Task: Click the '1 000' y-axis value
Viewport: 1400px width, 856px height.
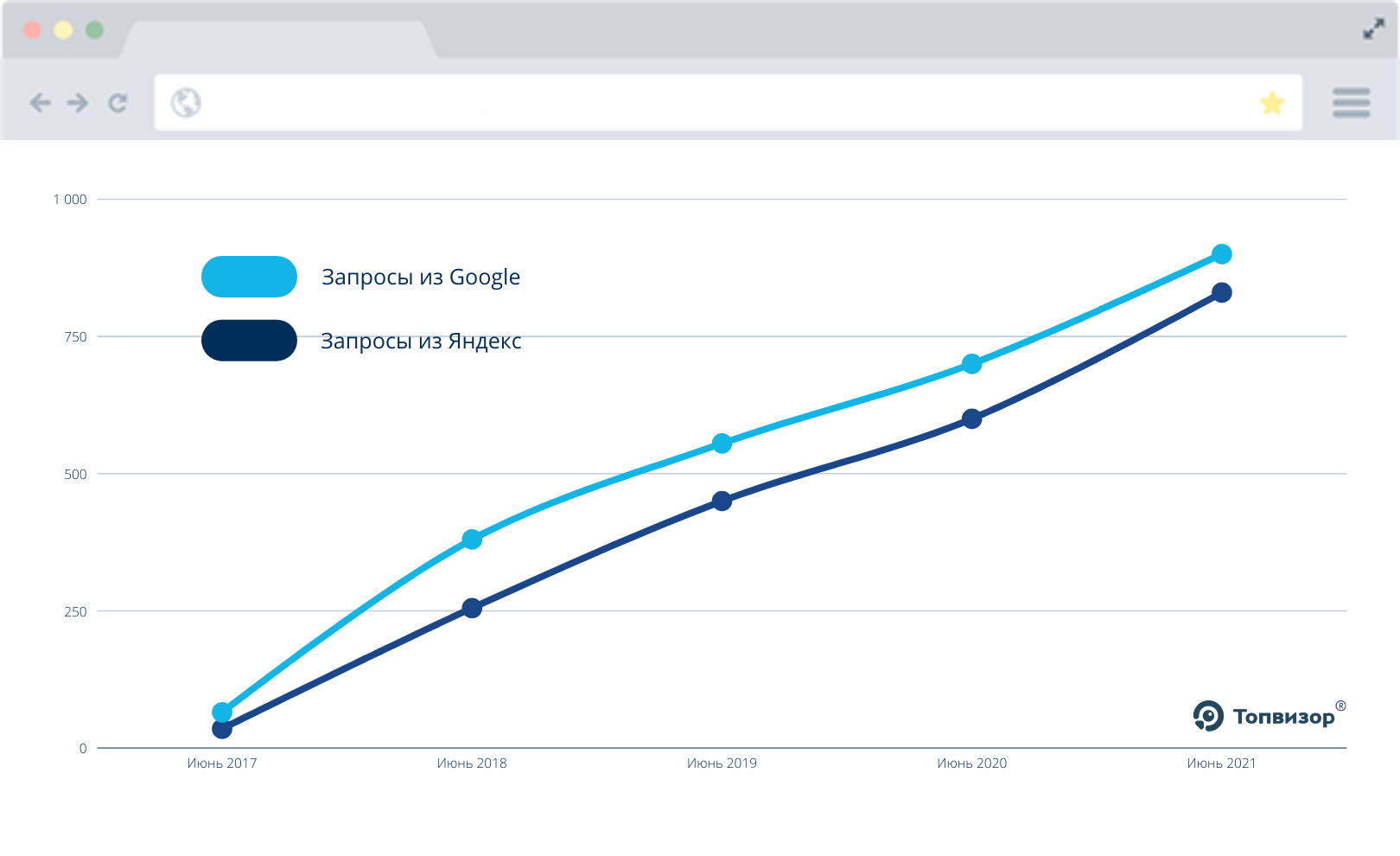Action: click(x=70, y=200)
